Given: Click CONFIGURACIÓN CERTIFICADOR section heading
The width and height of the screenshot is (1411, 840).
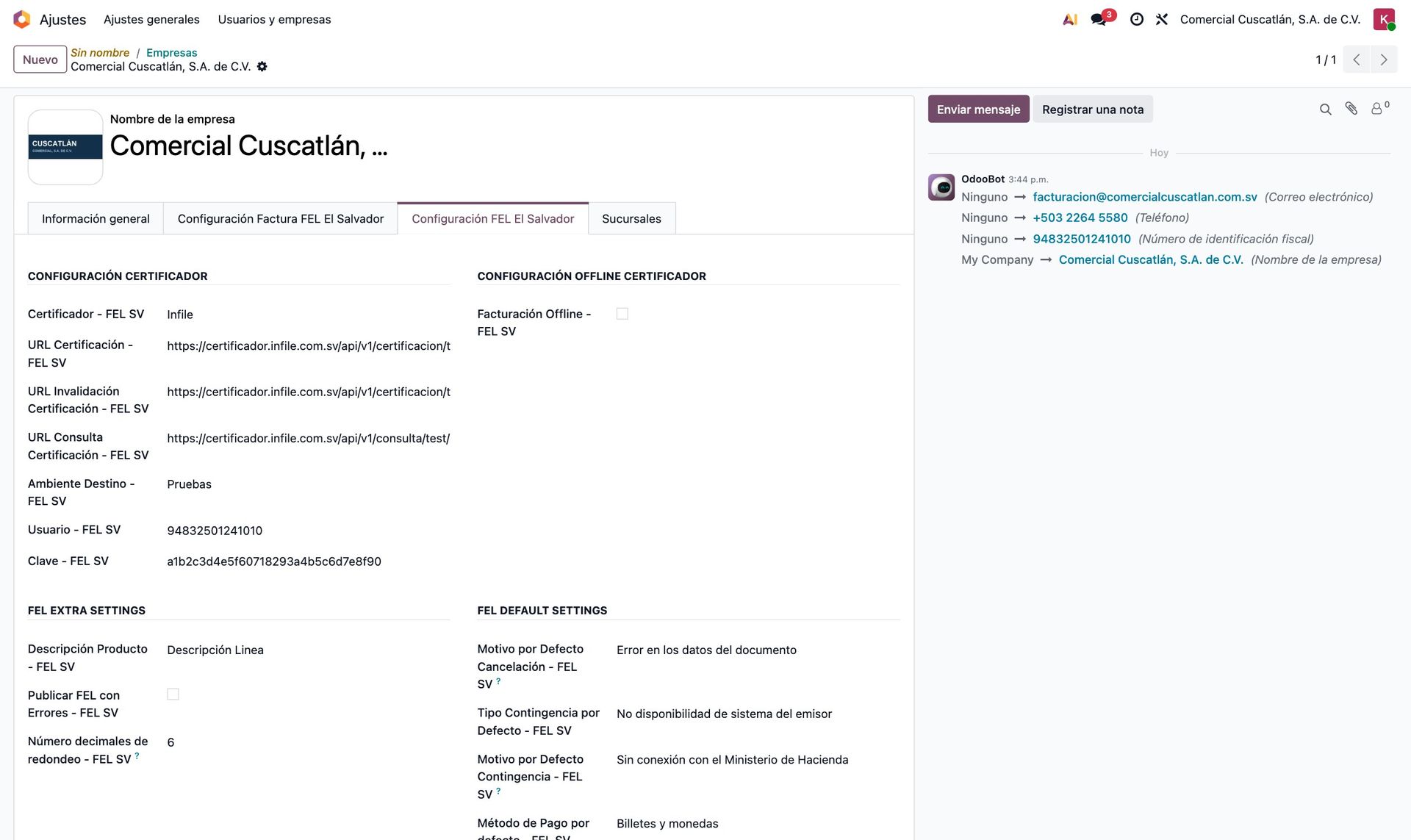Looking at the screenshot, I should tap(118, 276).
